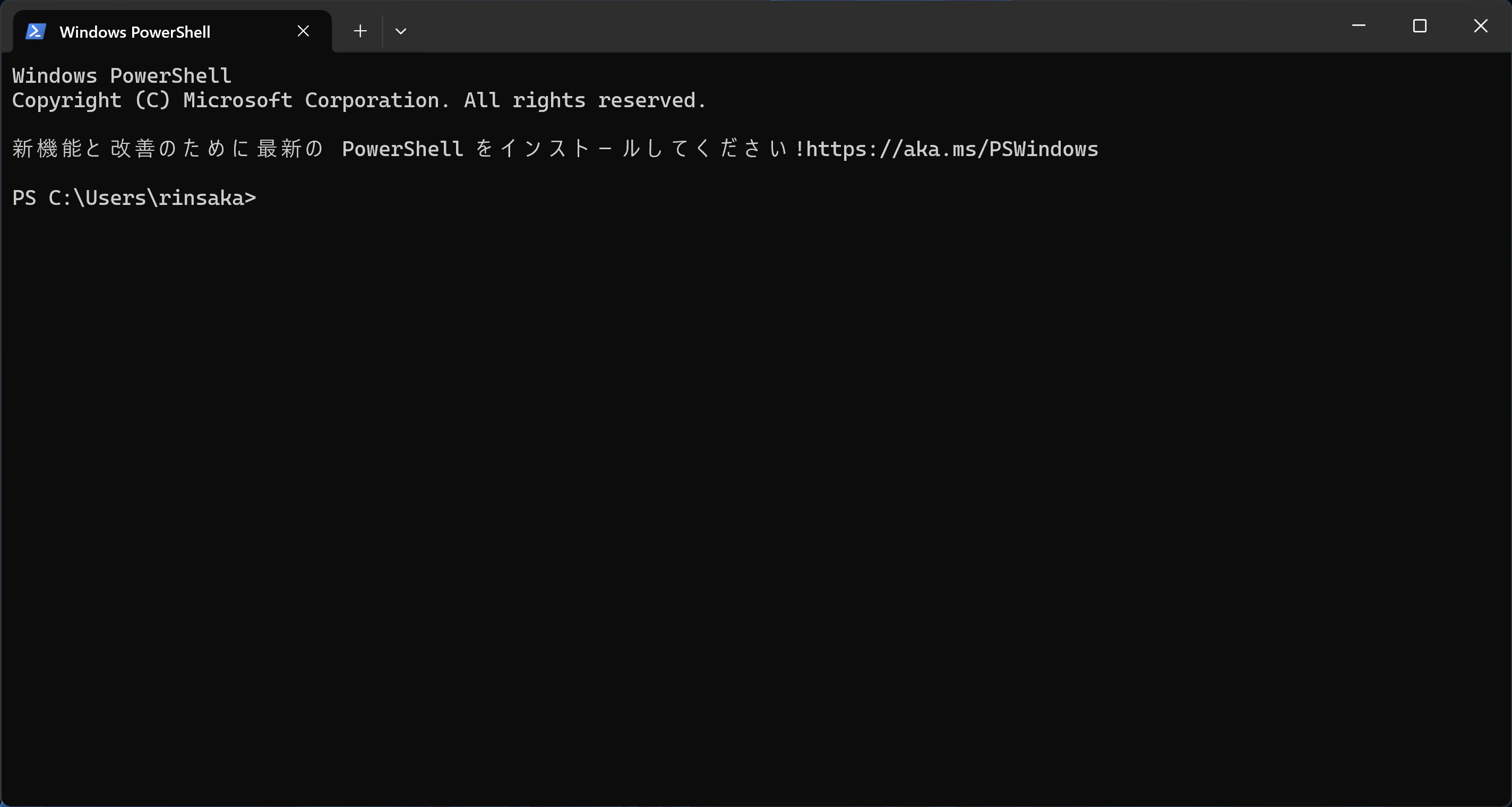The width and height of the screenshot is (1512, 807).
Task: Open a new tab with the plus button
Action: click(x=360, y=31)
